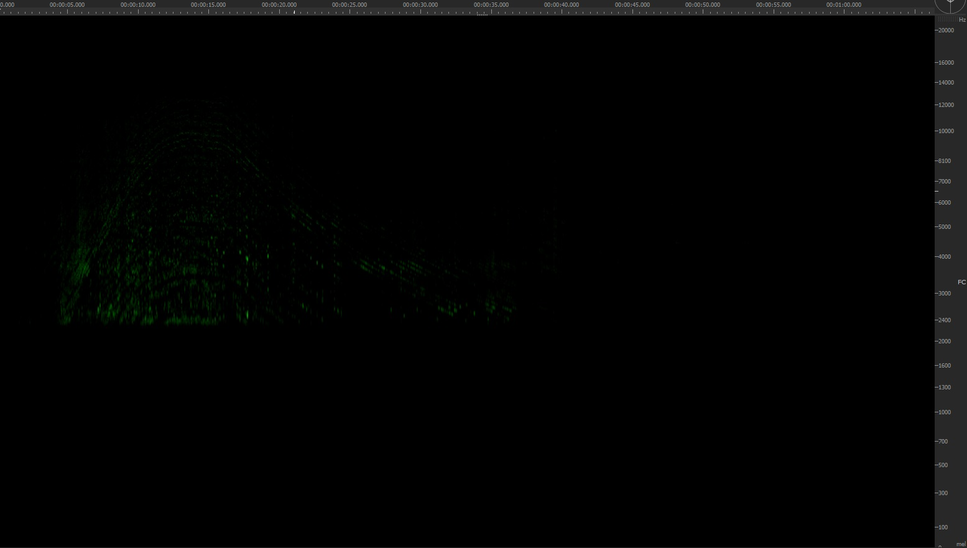967x548 pixels.
Task: Click the 00:00:40.000 mark on the time ruler
Action: pos(561,5)
